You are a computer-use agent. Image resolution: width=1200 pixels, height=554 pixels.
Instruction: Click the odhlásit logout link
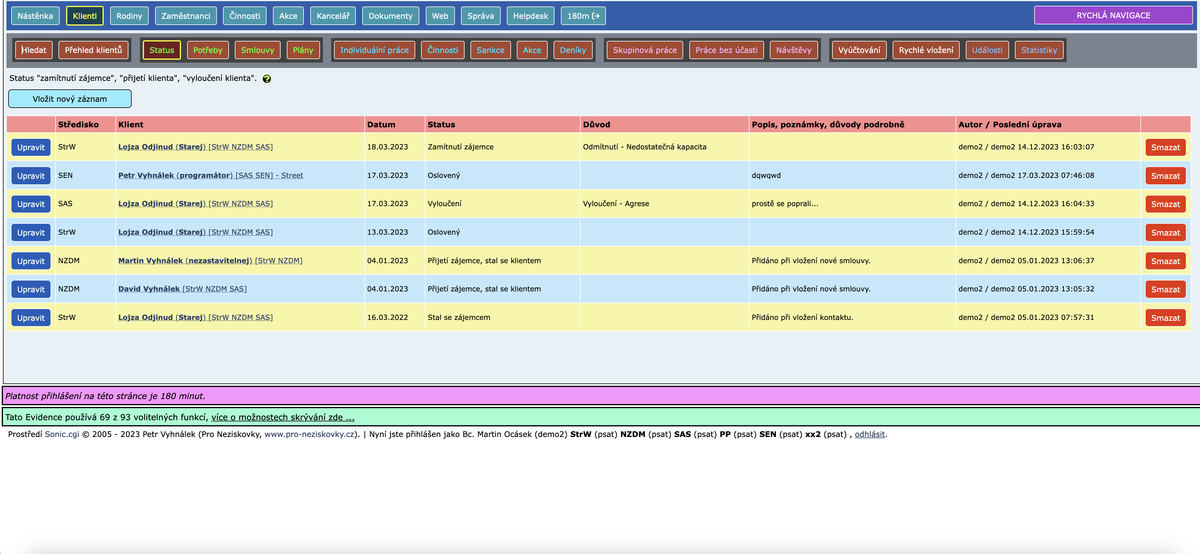(x=870, y=435)
